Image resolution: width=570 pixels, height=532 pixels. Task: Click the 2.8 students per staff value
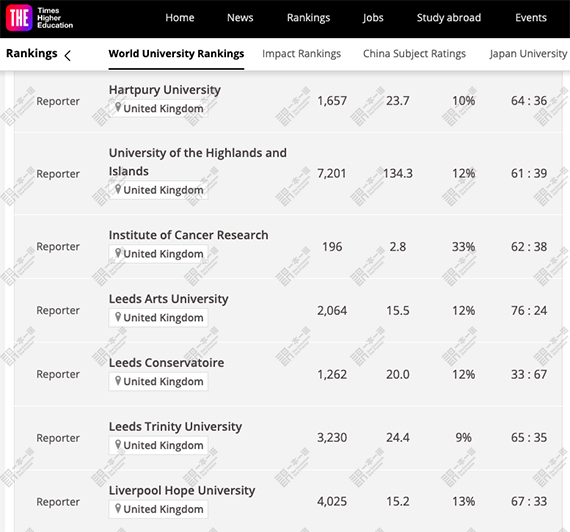pos(398,247)
